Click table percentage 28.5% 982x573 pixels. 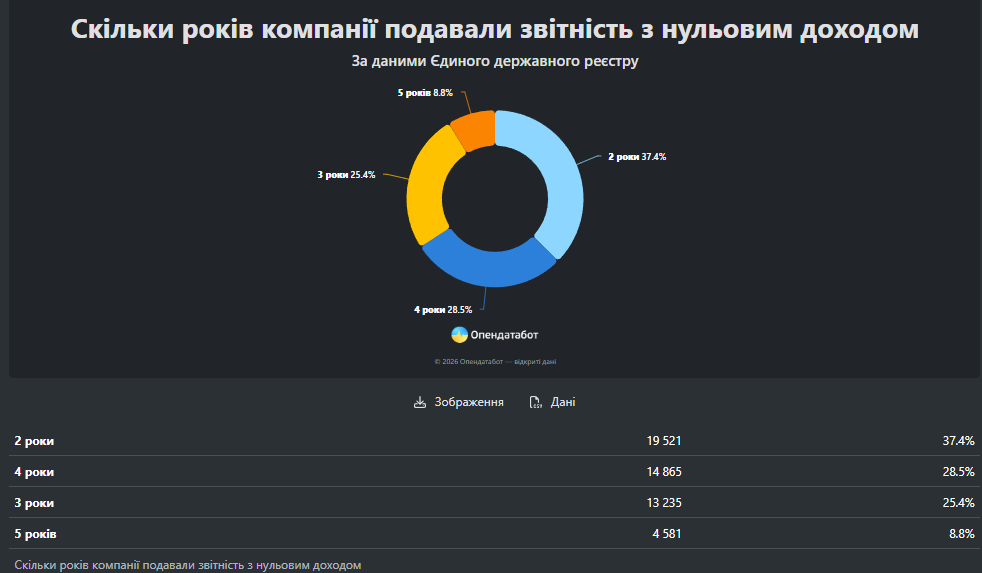pos(959,472)
